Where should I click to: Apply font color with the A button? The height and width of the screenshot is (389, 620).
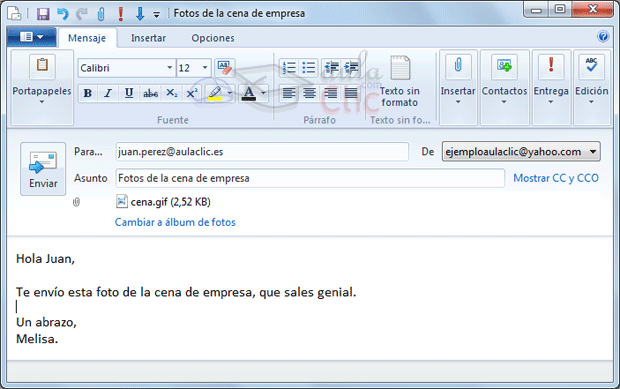[249, 93]
